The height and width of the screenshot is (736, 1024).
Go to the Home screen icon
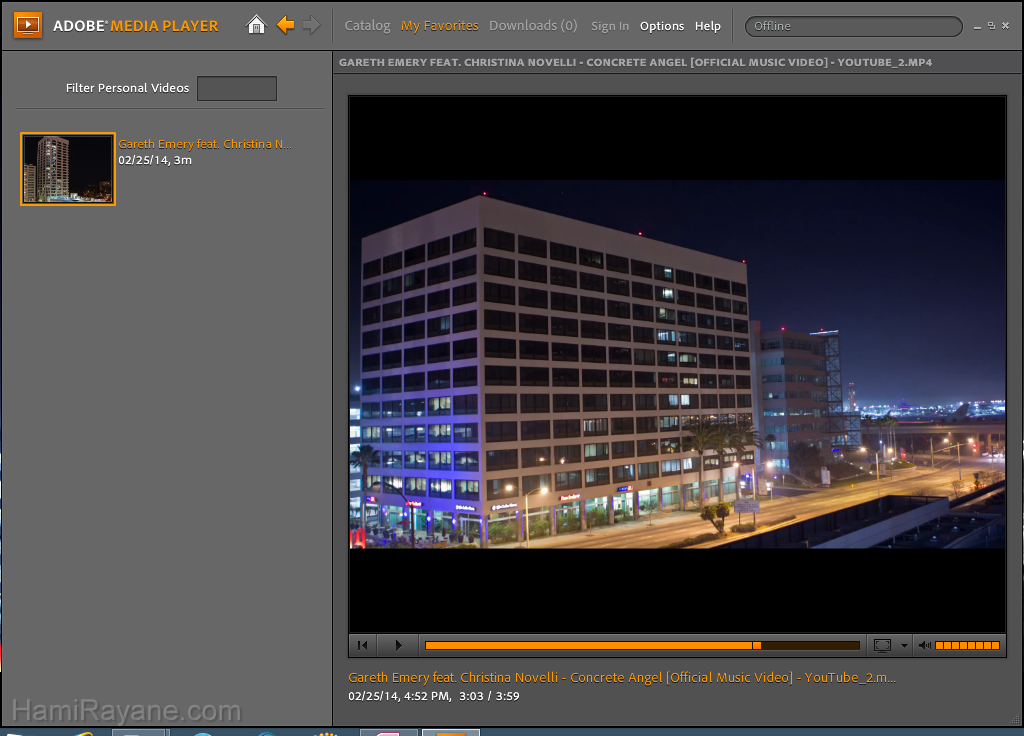[256, 25]
